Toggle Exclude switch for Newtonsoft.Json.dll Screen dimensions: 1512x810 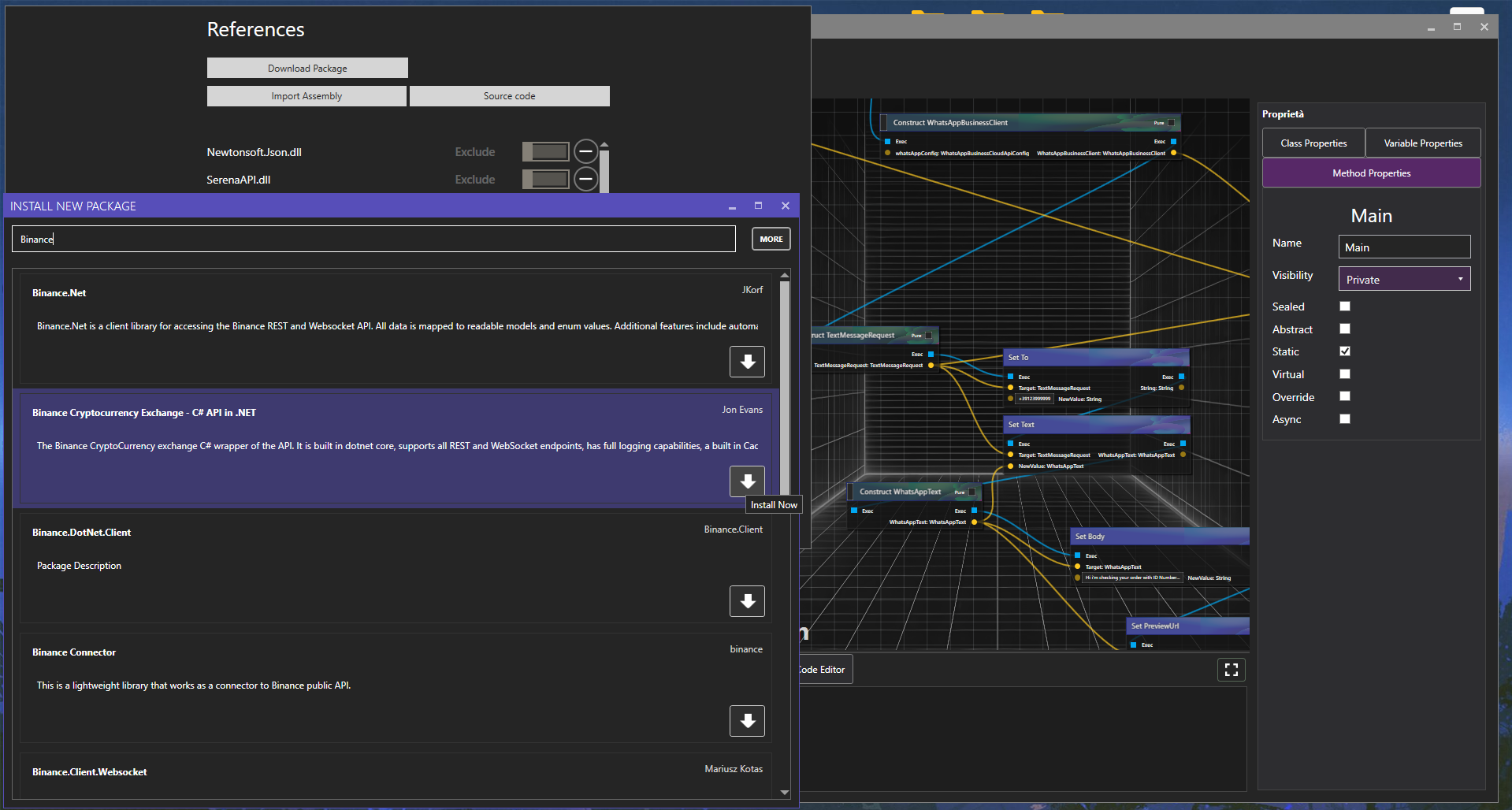545,151
